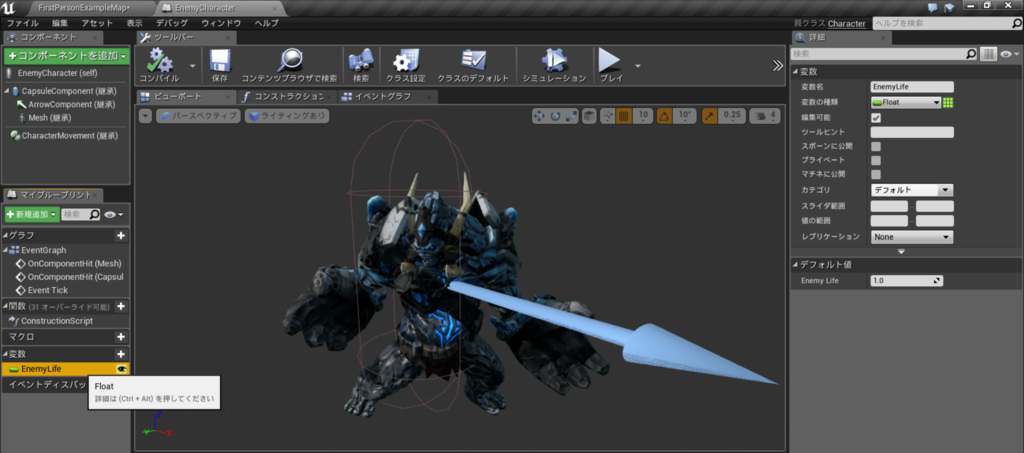This screenshot has width=1024, height=453.
Task: Open レプリケーション None dropdown
Action: click(912, 237)
